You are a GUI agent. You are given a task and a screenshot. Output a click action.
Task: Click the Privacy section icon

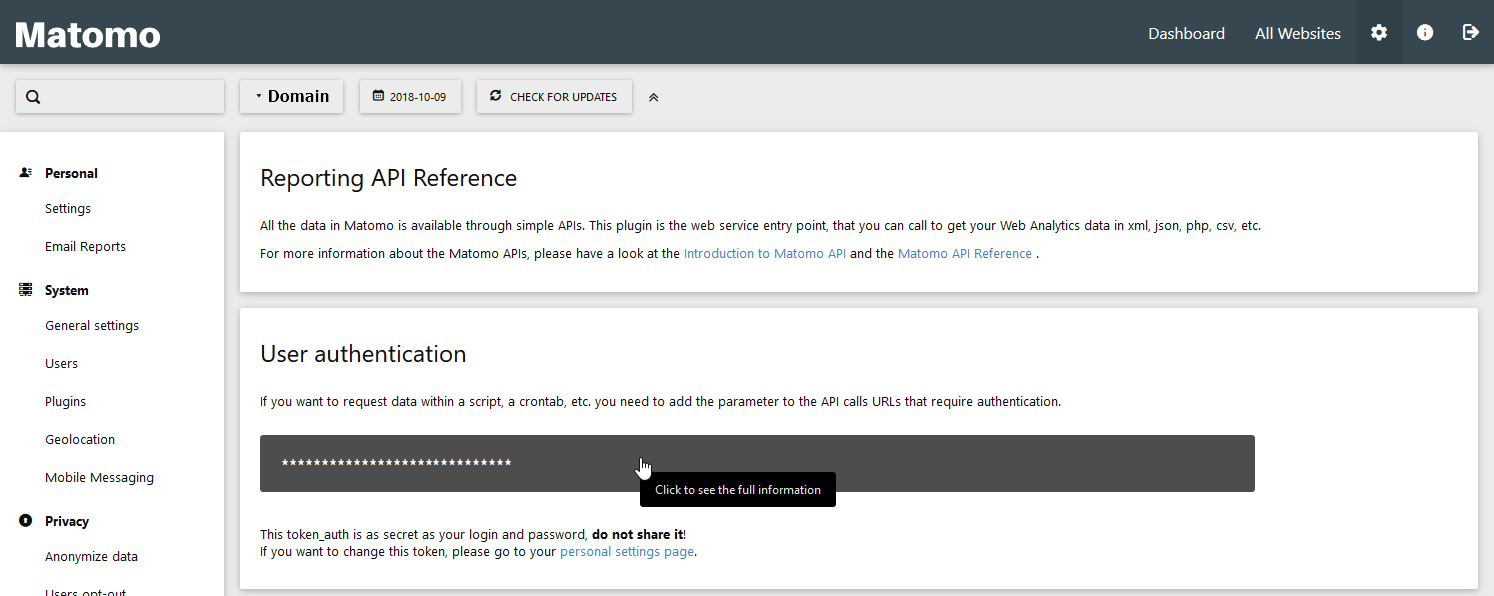coord(26,521)
